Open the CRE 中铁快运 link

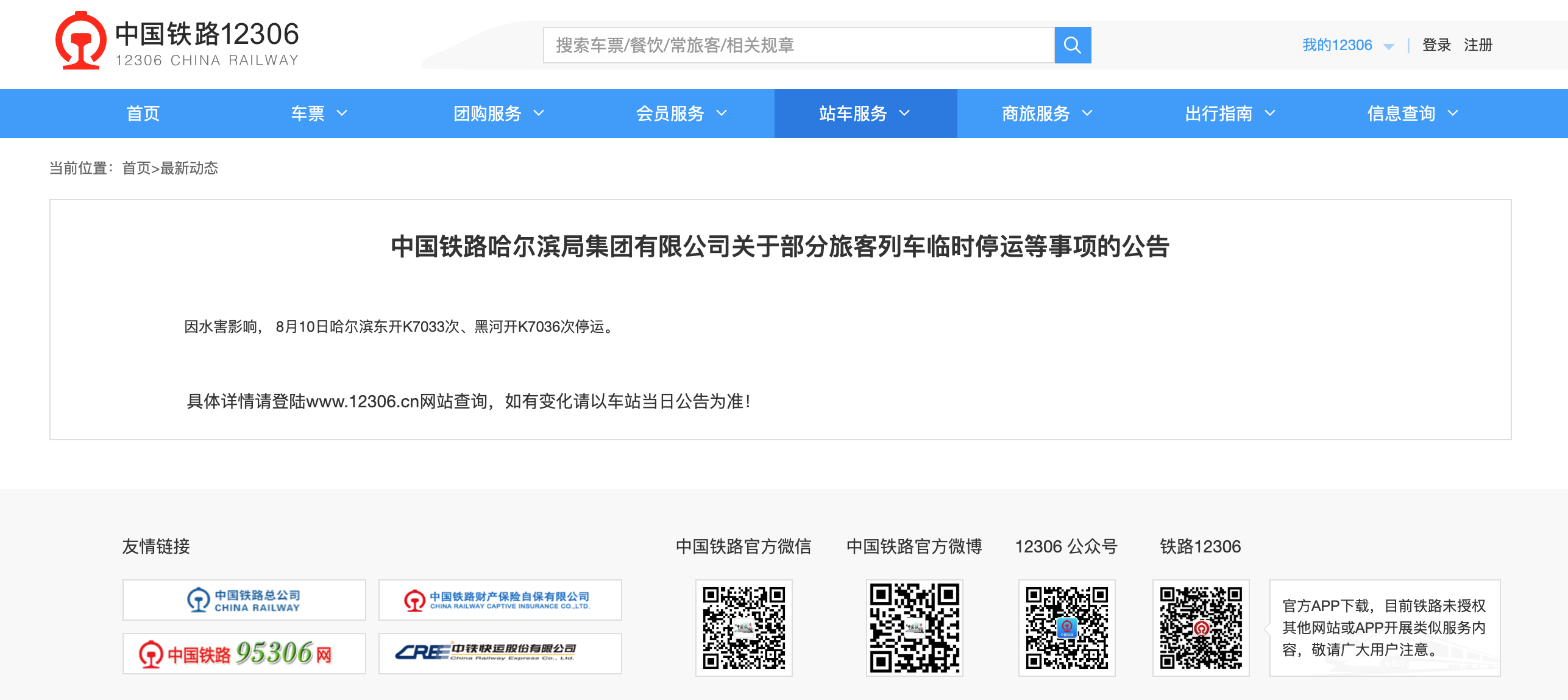(500, 654)
